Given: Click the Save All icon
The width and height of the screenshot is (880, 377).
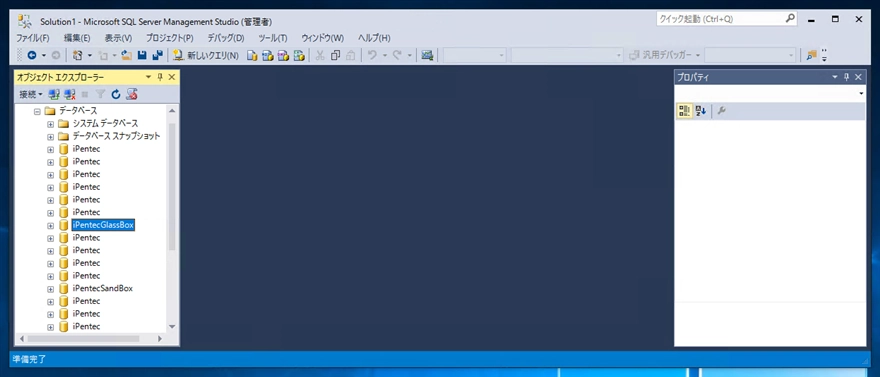Looking at the screenshot, I should (x=158, y=55).
